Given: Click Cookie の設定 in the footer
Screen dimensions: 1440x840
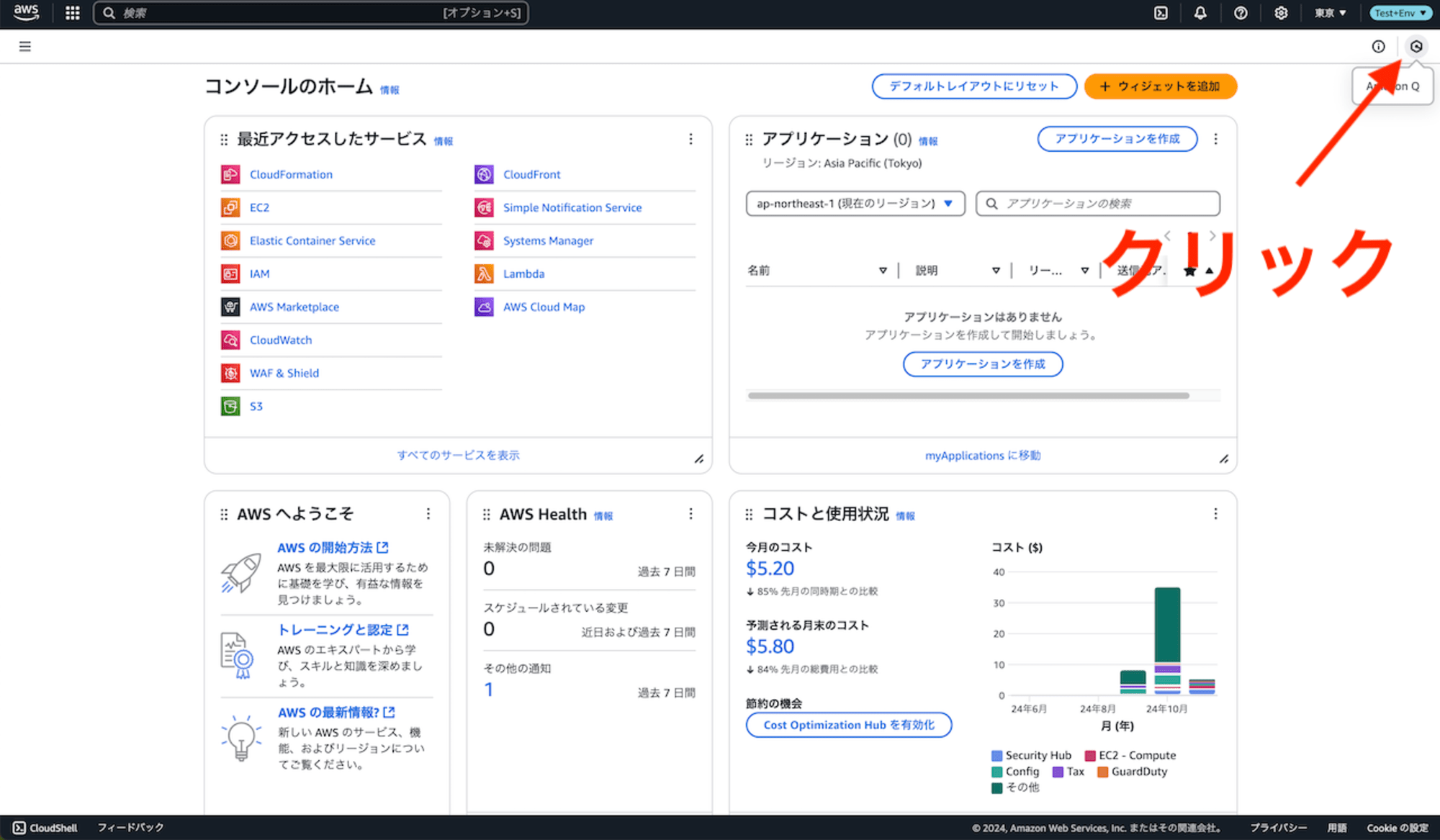Looking at the screenshot, I should [x=1398, y=828].
